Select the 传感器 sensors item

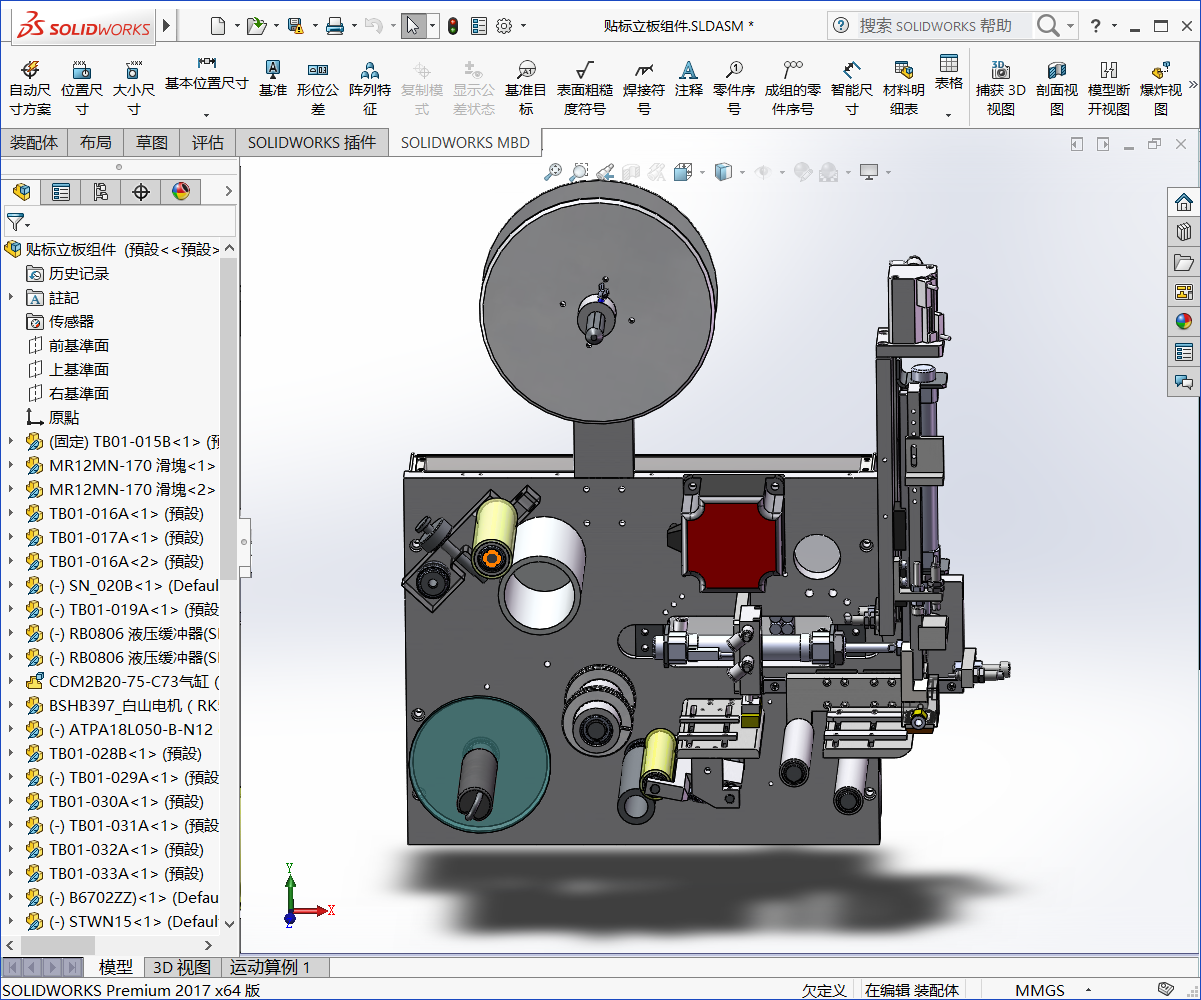click(60, 321)
